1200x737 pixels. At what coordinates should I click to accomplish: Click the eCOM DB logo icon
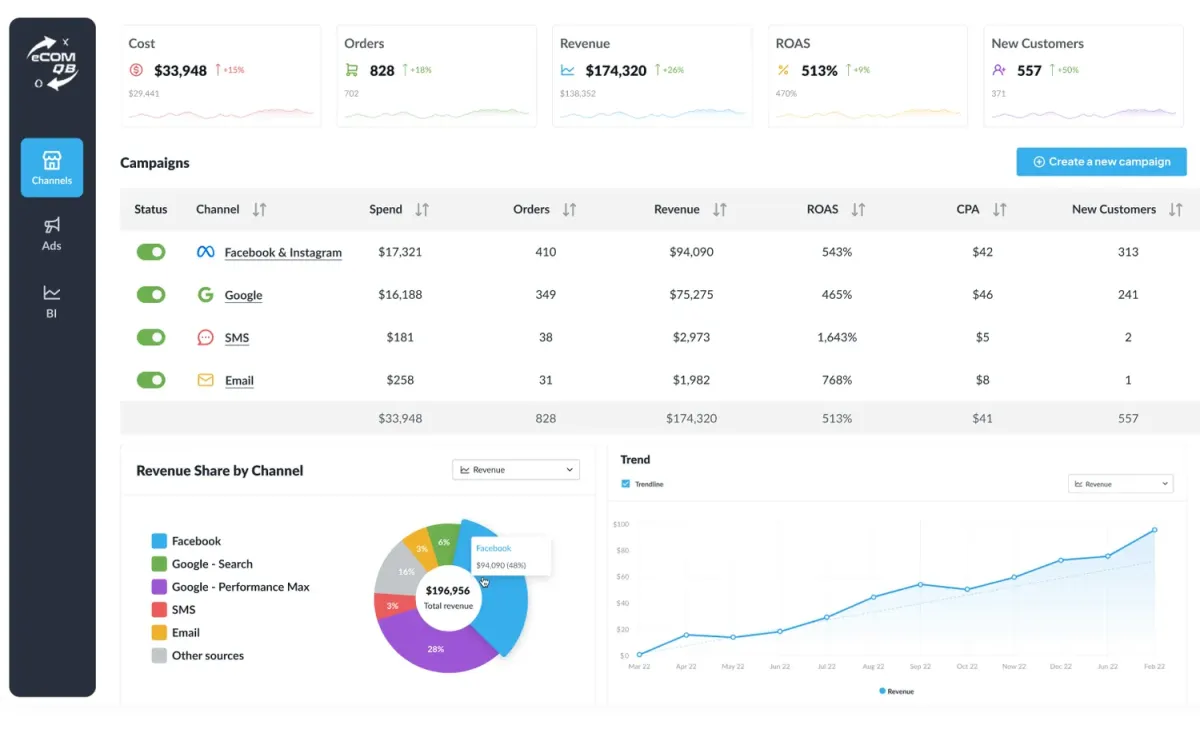point(52,63)
